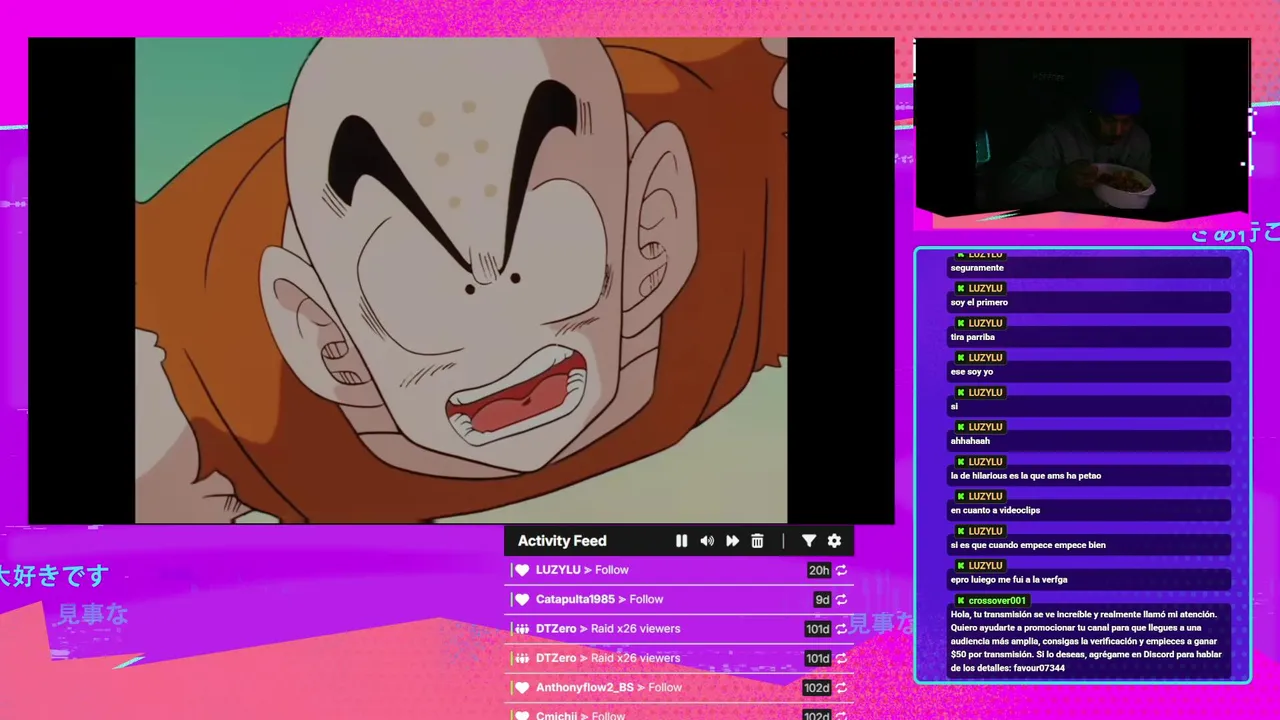Replay the LUZYLU follow alert
Viewport: 1280px width, 720px height.
coord(842,570)
